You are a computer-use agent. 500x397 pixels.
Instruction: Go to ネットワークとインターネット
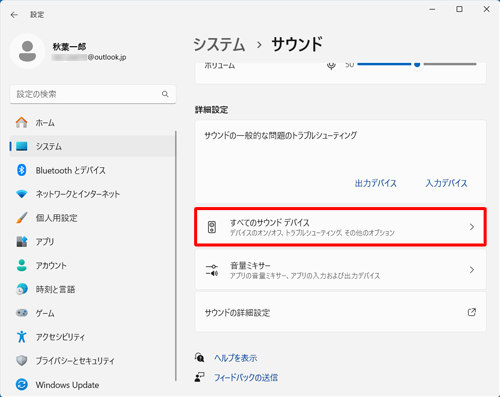point(92,194)
